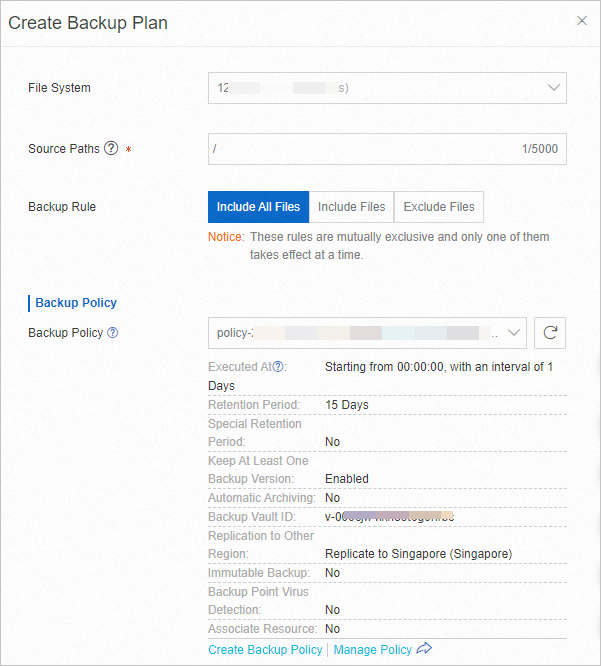Click the policy selection combo box
The width and height of the screenshot is (601, 666).
pyautogui.click(x=367, y=333)
